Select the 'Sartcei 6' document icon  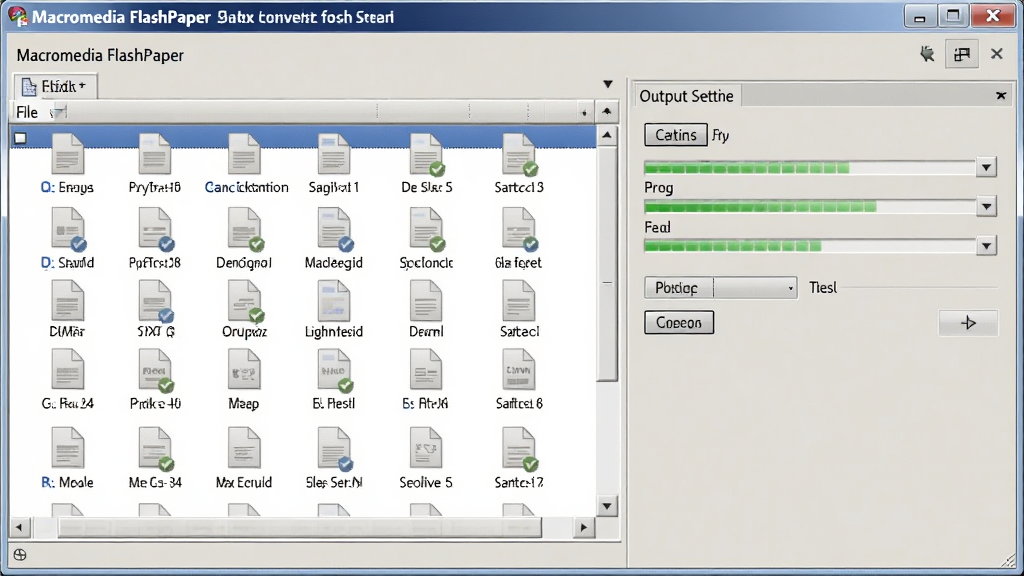tap(519, 370)
